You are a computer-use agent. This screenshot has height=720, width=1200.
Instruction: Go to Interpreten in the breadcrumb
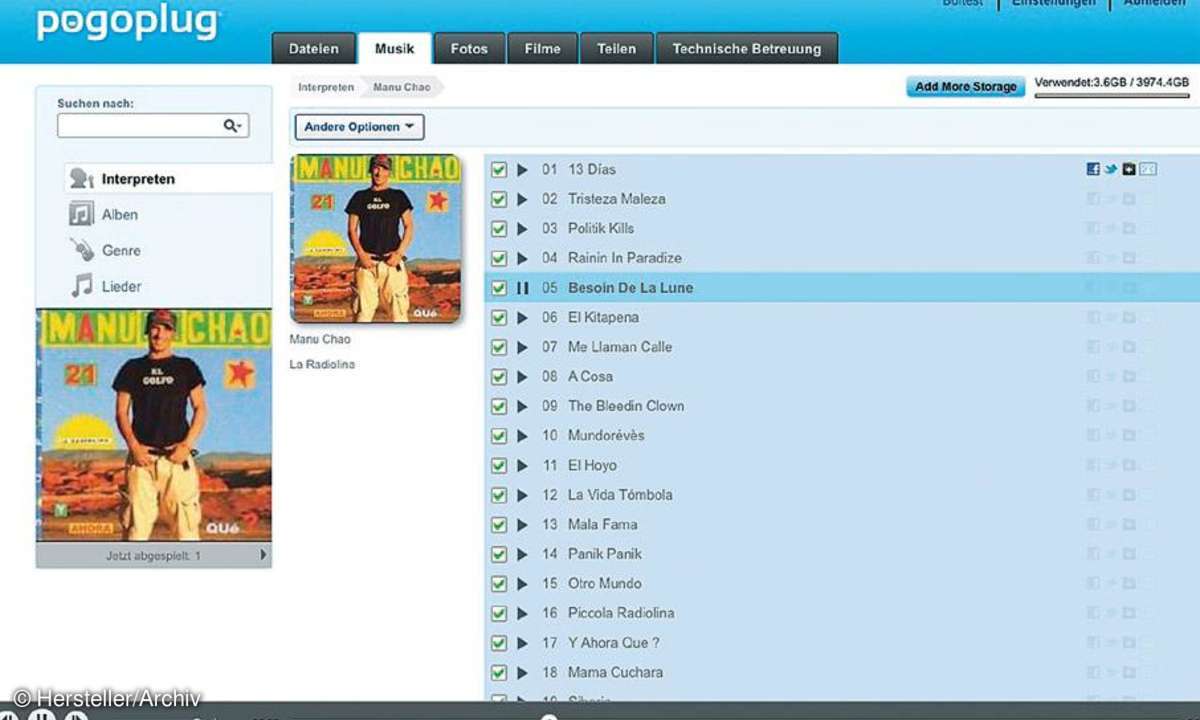[326, 87]
